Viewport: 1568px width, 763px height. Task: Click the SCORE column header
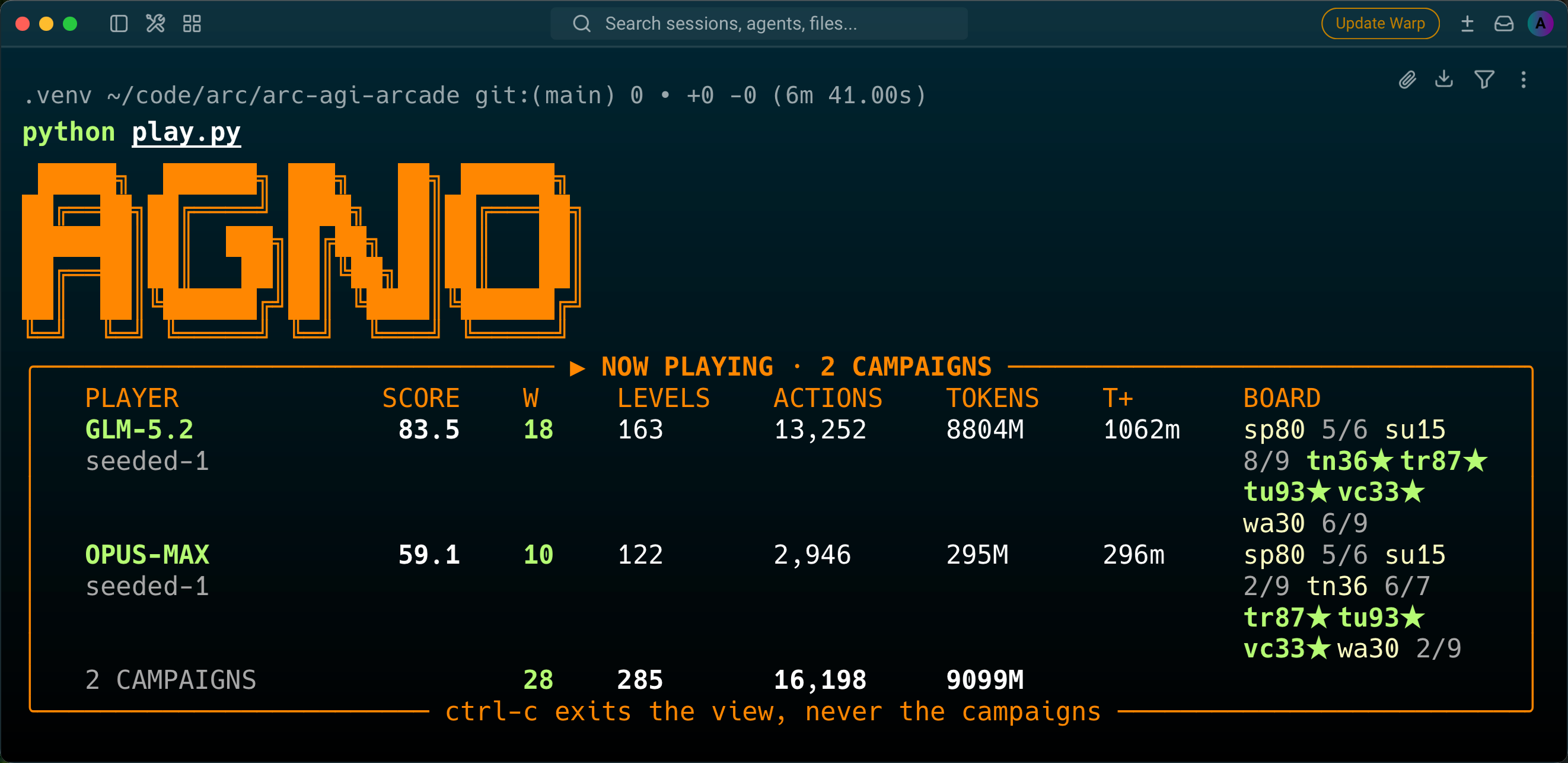coord(420,398)
